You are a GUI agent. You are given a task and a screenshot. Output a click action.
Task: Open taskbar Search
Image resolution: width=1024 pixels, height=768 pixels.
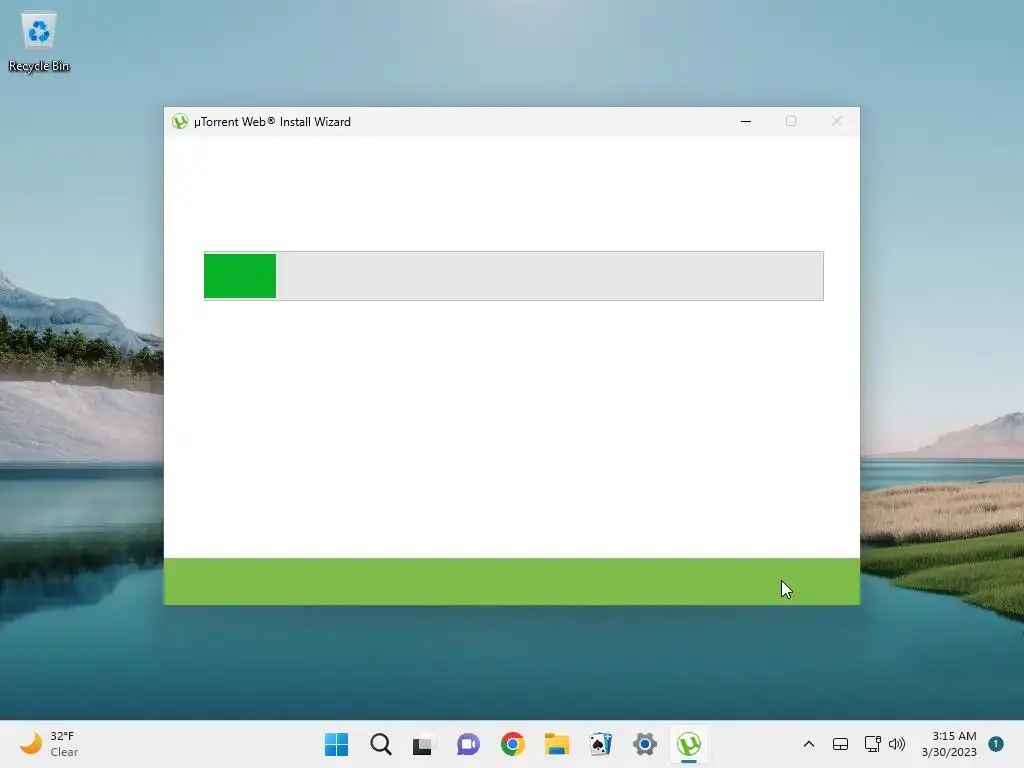380,744
